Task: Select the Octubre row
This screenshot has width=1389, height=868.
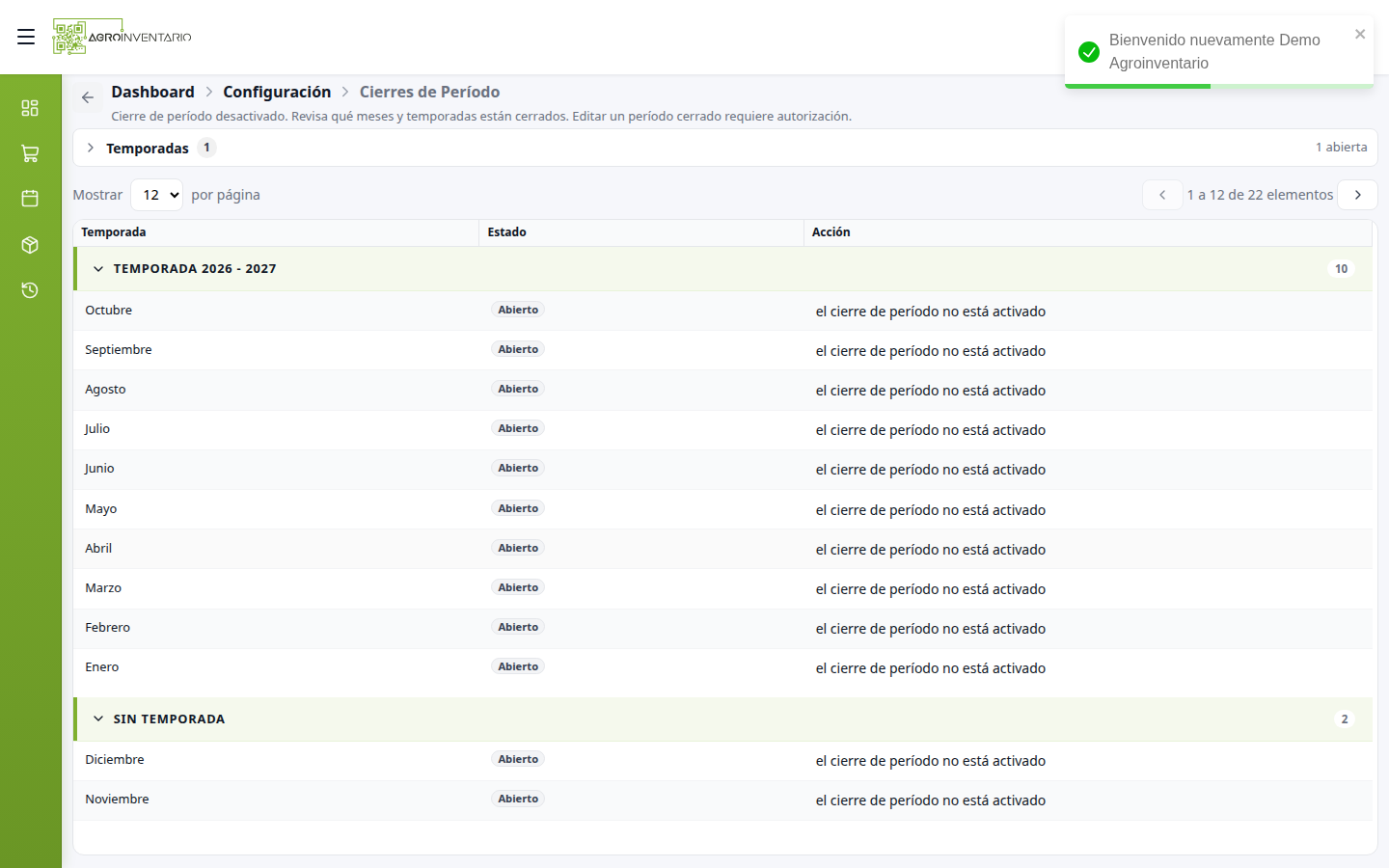Action: point(723,311)
